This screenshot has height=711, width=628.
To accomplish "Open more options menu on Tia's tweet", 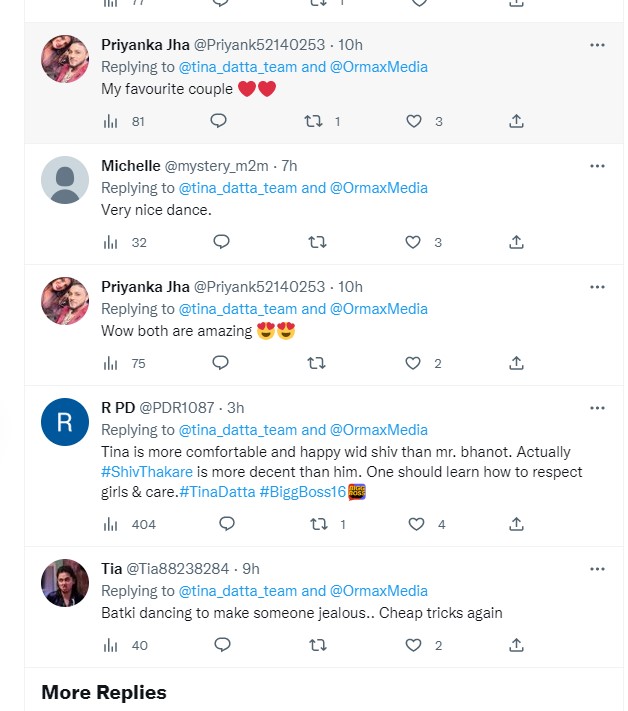I will coord(597,569).
